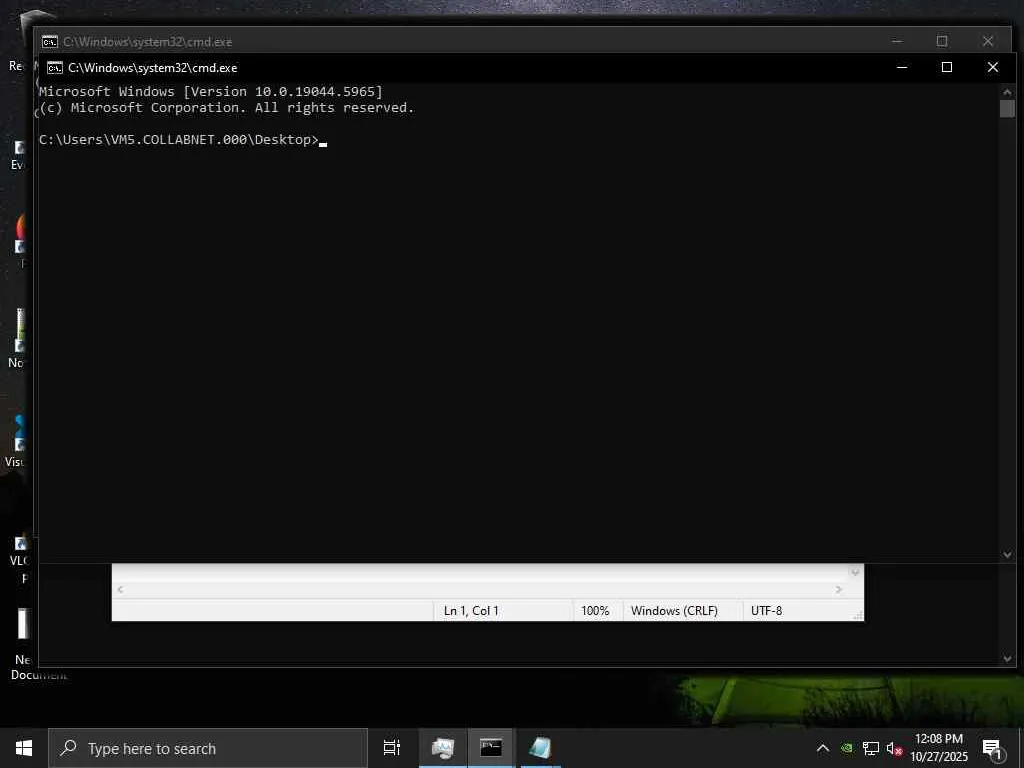This screenshot has width=1024, height=768.
Task: Click the Microsoft Corporation copyright line
Action: [x=226, y=108]
